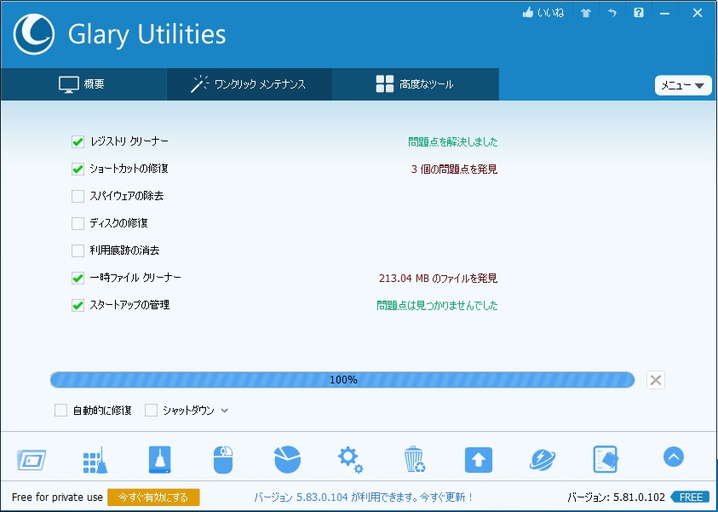Click the 問題点を解決しました status text
The height and width of the screenshot is (512, 718).
pos(453,142)
